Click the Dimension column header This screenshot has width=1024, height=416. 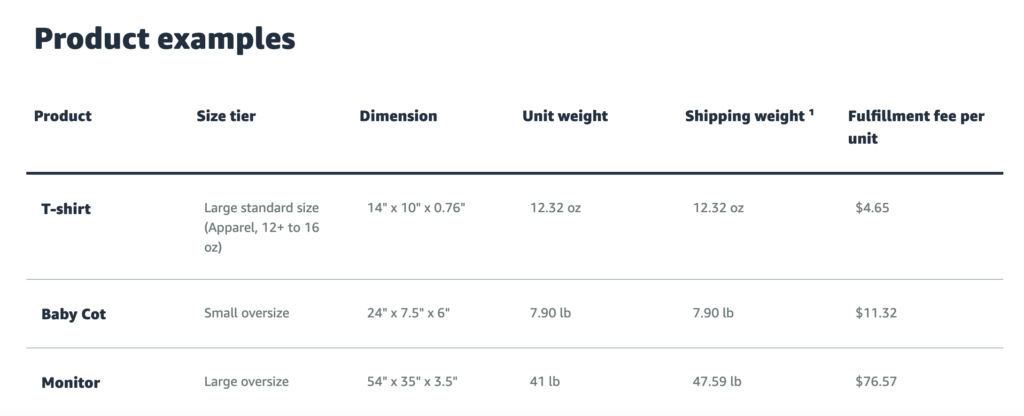coord(398,116)
